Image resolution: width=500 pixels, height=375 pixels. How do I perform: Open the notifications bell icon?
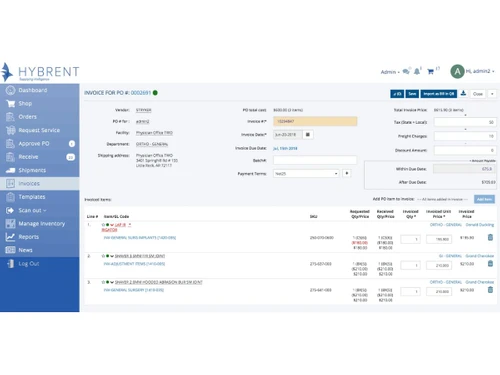click(417, 71)
